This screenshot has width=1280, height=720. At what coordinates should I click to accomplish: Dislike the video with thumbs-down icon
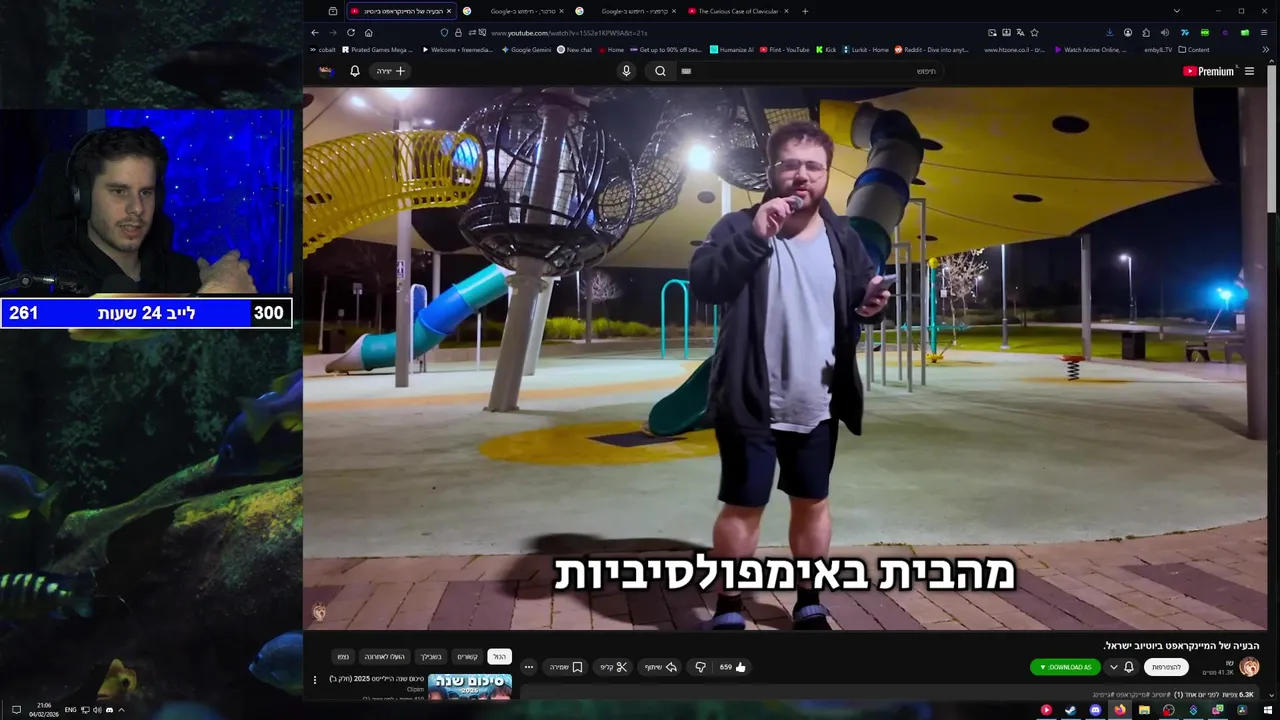point(701,667)
